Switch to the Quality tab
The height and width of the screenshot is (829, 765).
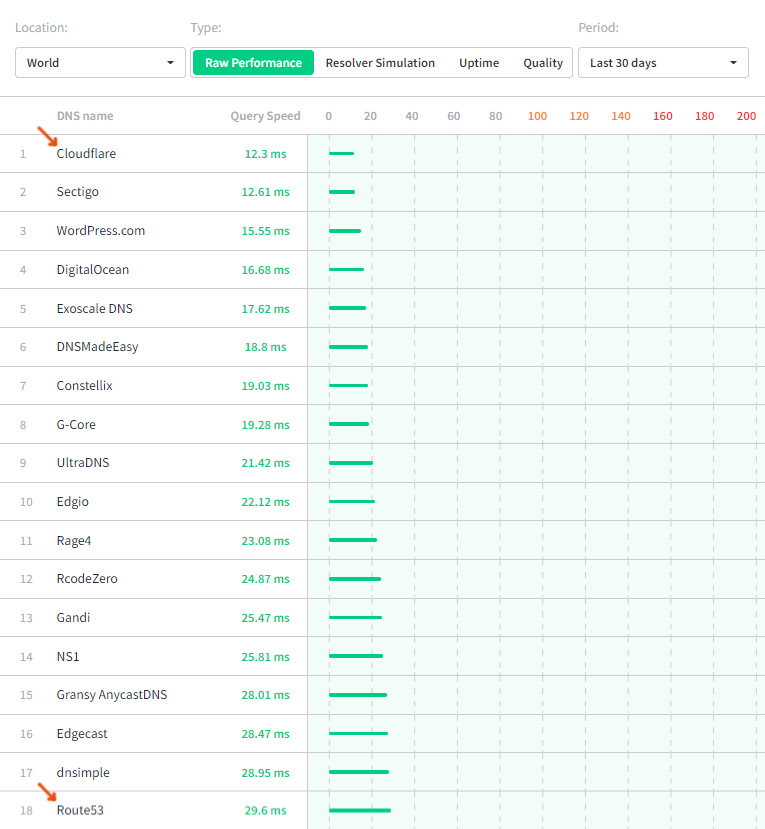(543, 63)
